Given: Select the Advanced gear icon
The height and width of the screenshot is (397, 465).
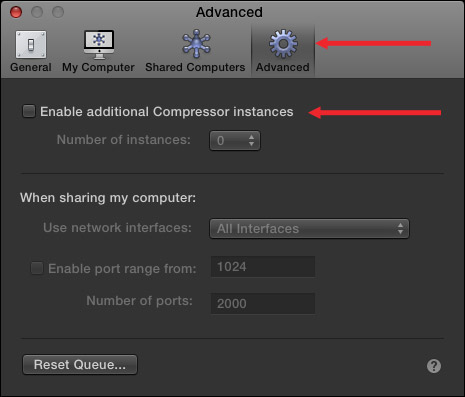Looking at the screenshot, I should click(283, 44).
